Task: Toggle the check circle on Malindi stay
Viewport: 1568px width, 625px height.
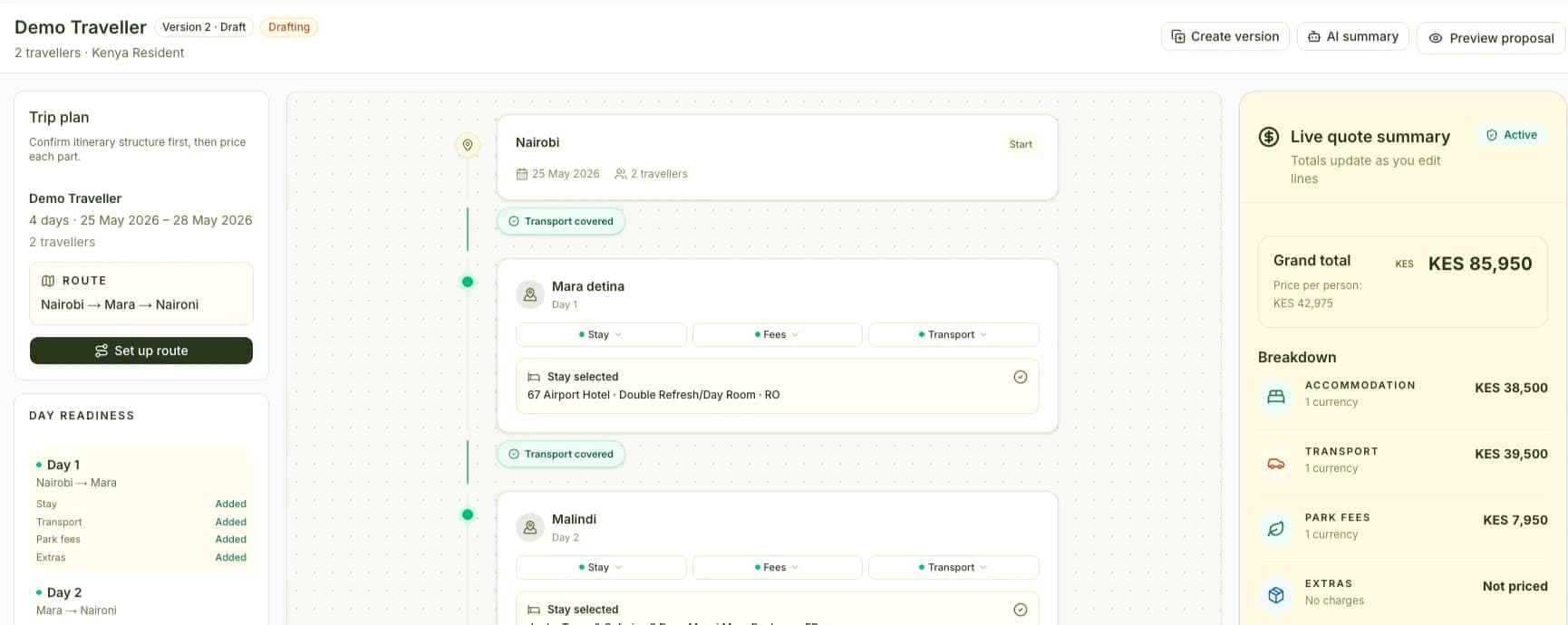Action: [1021, 610]
